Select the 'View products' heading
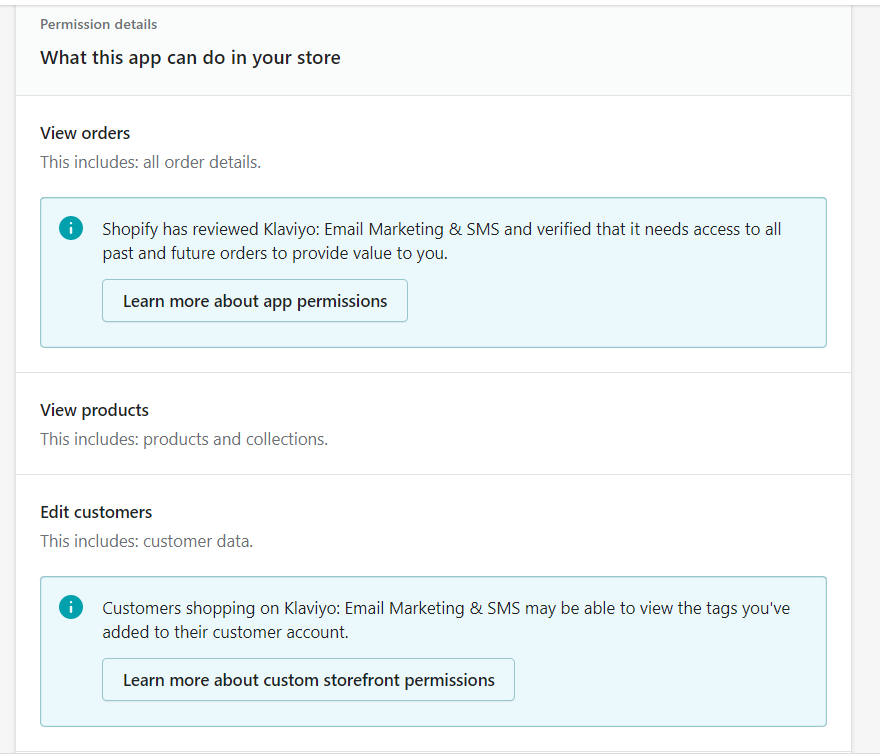This screenshot has height=754, width=880. point(94,410)
